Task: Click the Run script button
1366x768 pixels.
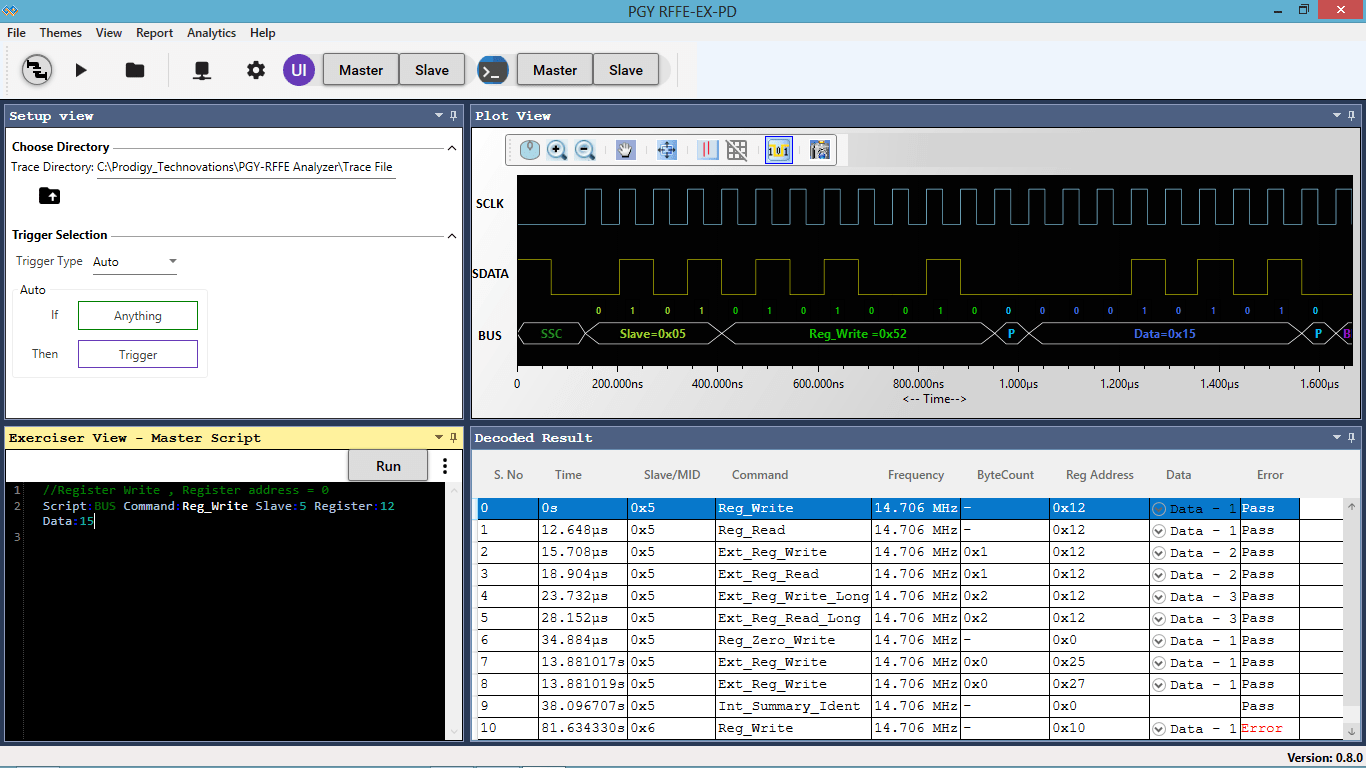Action: click(x=388, y=466)
